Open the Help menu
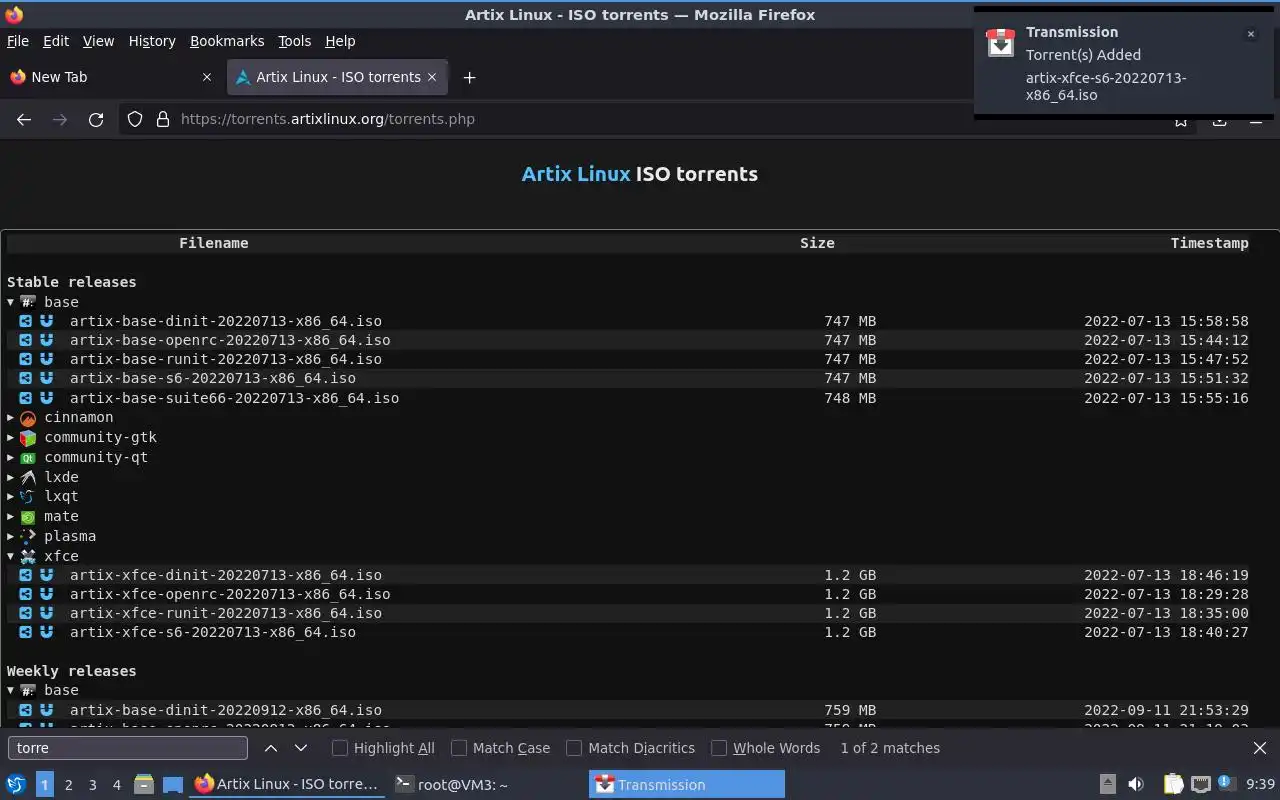1280x800 pixels. pyautogui.click(x=340, y=41)
